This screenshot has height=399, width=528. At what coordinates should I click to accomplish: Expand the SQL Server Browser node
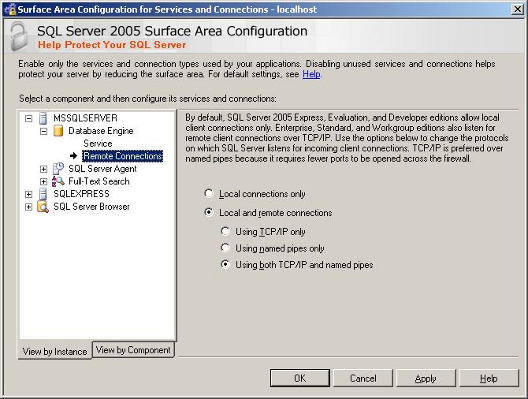pyautogui.click(x=29, y=207)
